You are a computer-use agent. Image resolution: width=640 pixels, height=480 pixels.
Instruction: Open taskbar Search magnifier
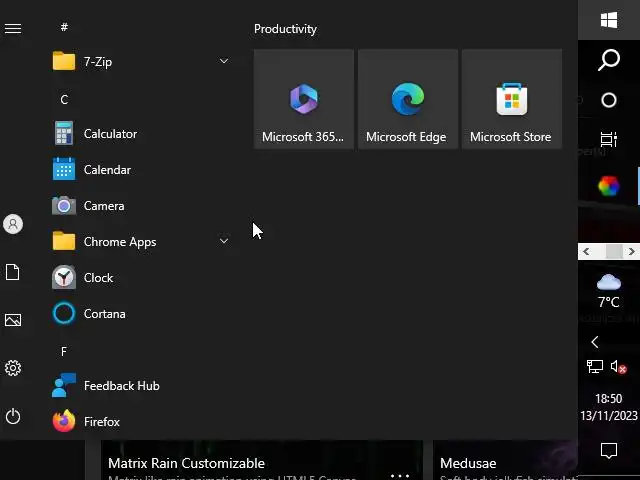(x=609, y=60)
